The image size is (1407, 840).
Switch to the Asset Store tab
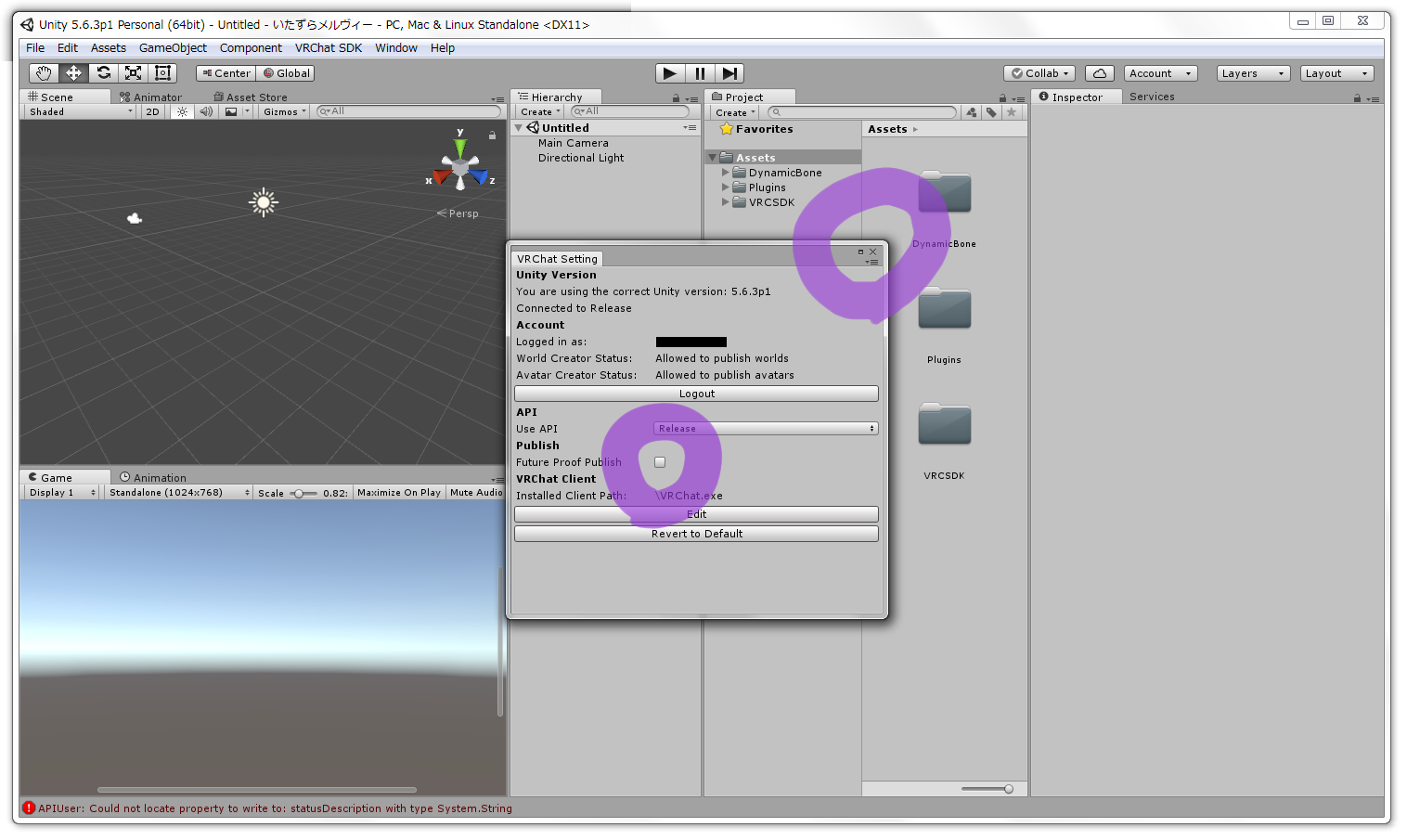[251, 97]
